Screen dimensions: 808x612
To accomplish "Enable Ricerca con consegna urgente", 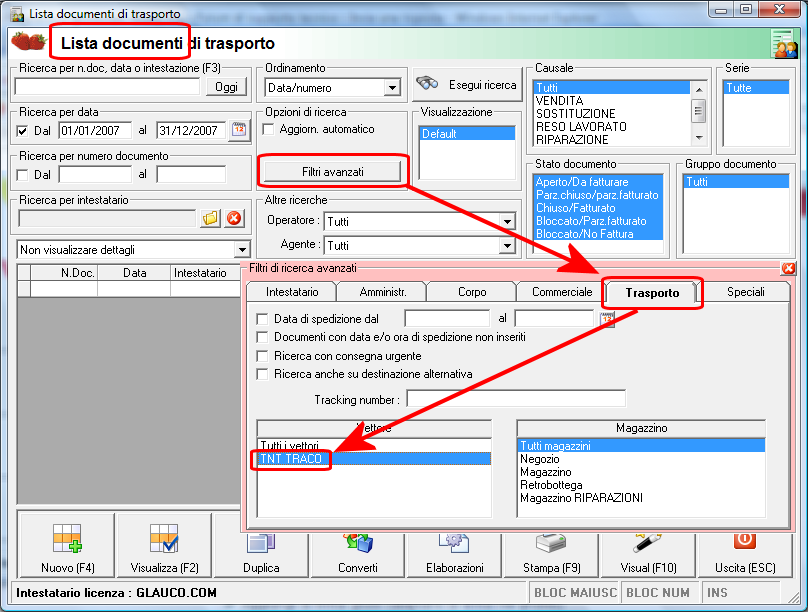I will 262,356.
